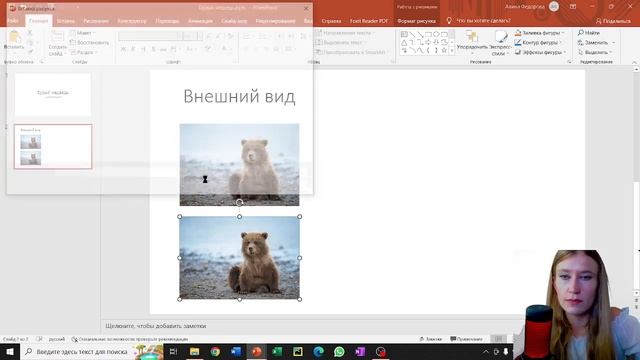Click the Поделиться share button

[x=613, y=21]
